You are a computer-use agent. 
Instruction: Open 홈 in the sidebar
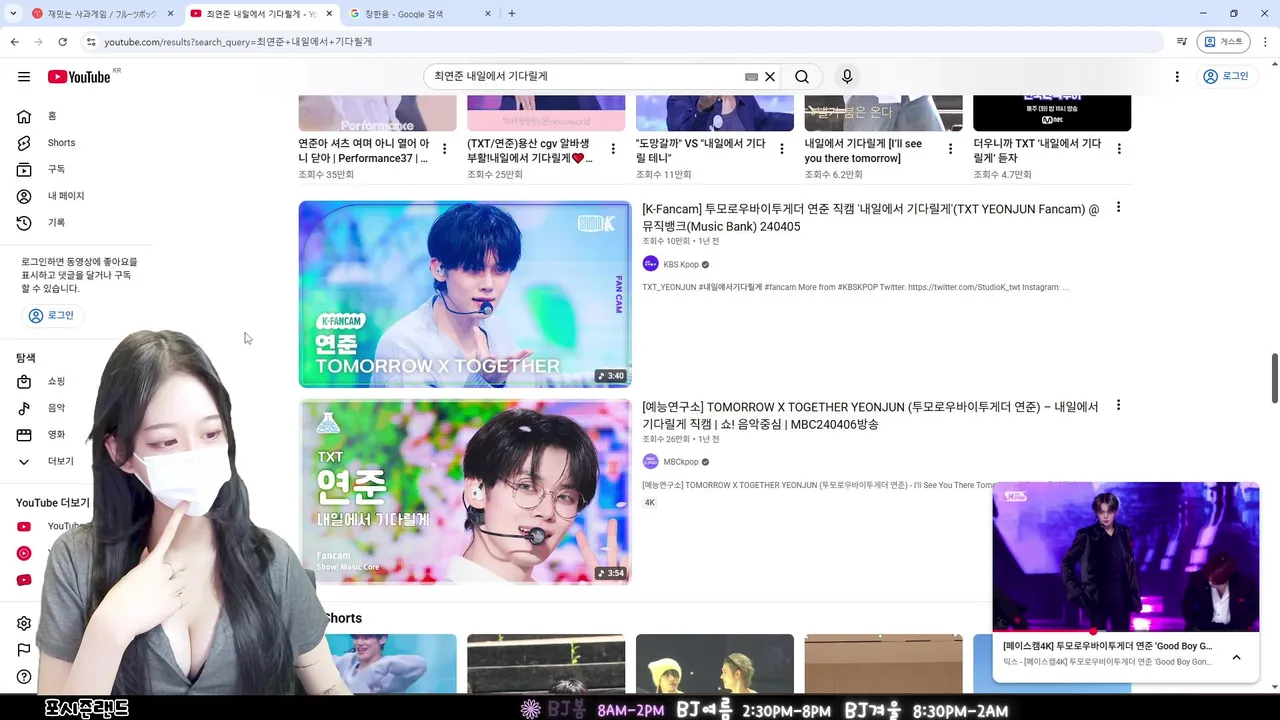tap(52, 116)
